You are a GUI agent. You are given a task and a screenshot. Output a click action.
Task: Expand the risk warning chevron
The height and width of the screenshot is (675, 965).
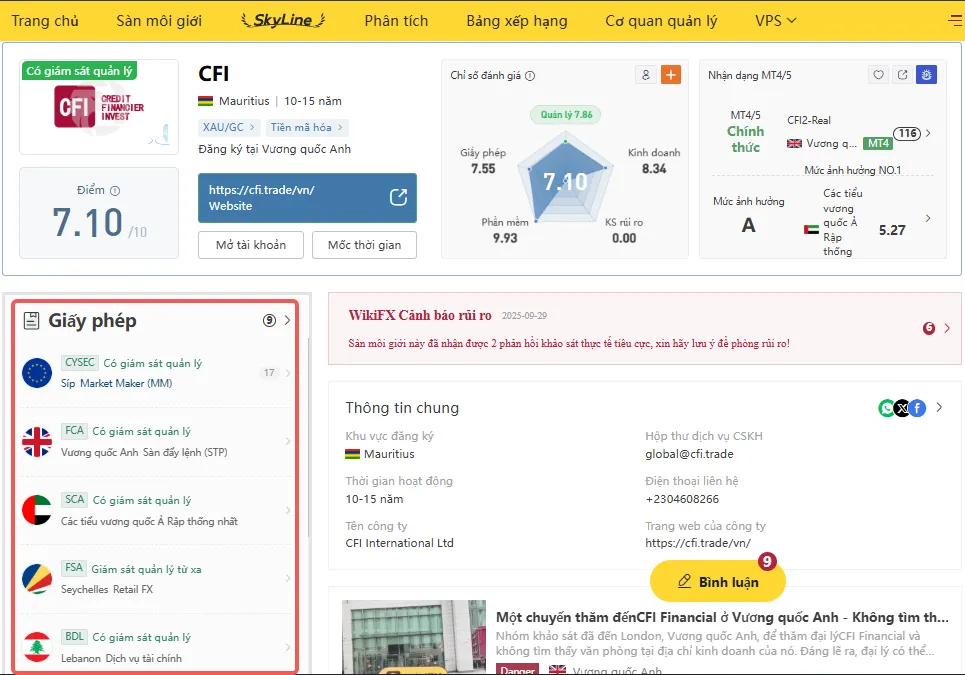(x=947, y=328)
